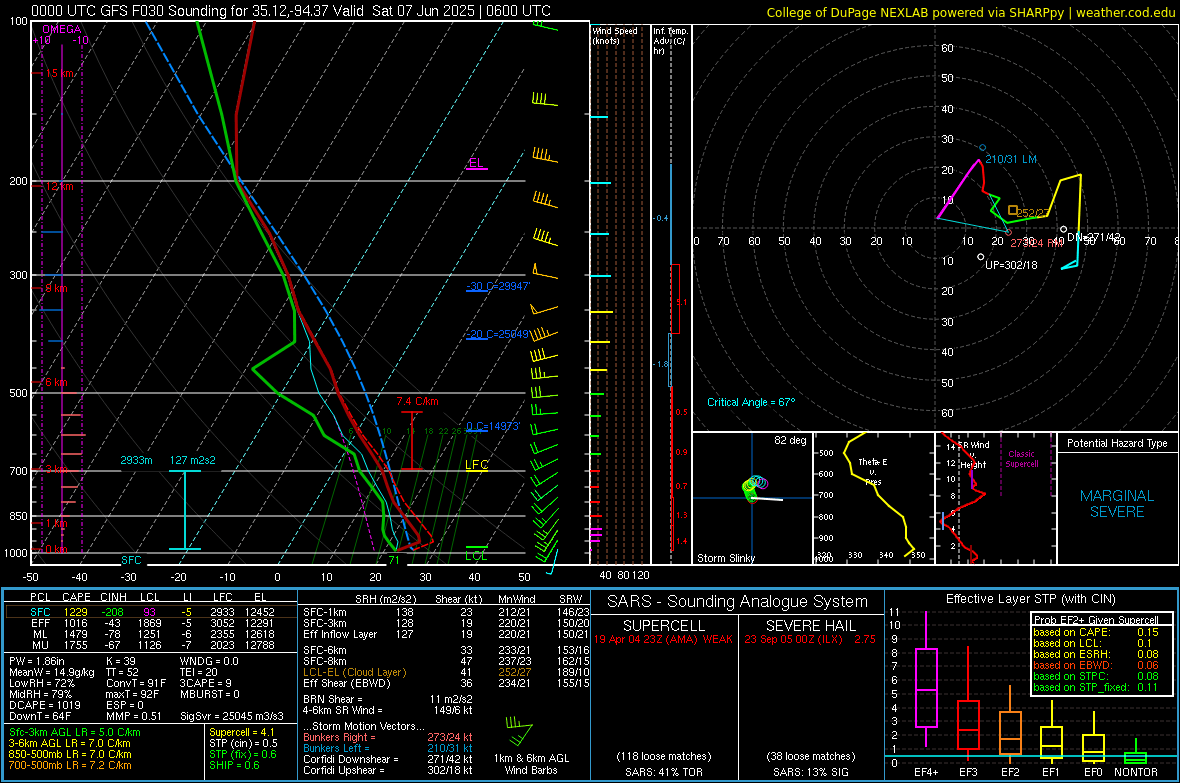Click the orange square marker on the hodograph
Viewport: 1180px width, 783px height.
pos(1013,210)
